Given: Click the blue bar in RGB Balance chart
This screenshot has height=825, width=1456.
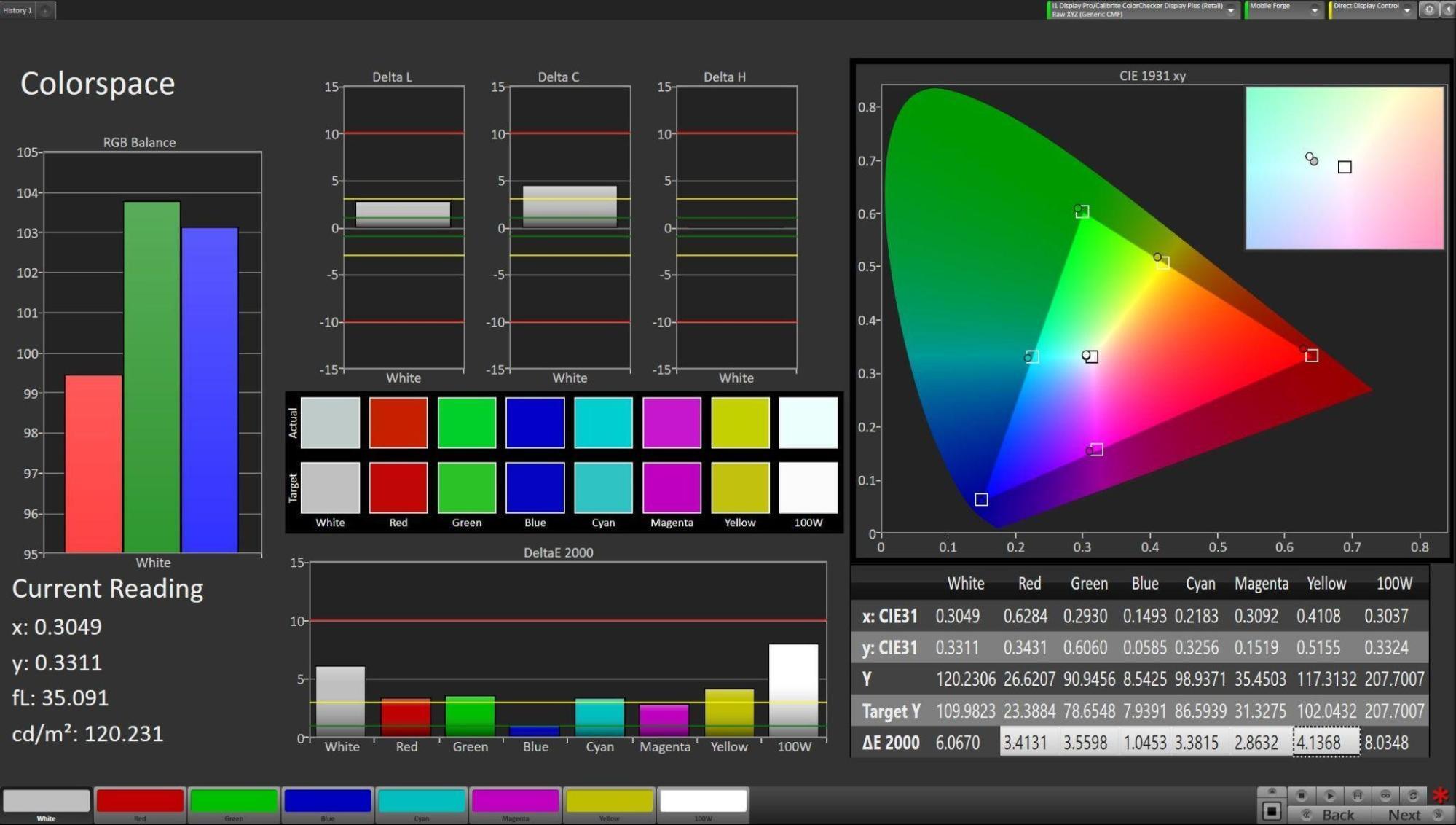Looking at the screenshot, I should (210, 390).
